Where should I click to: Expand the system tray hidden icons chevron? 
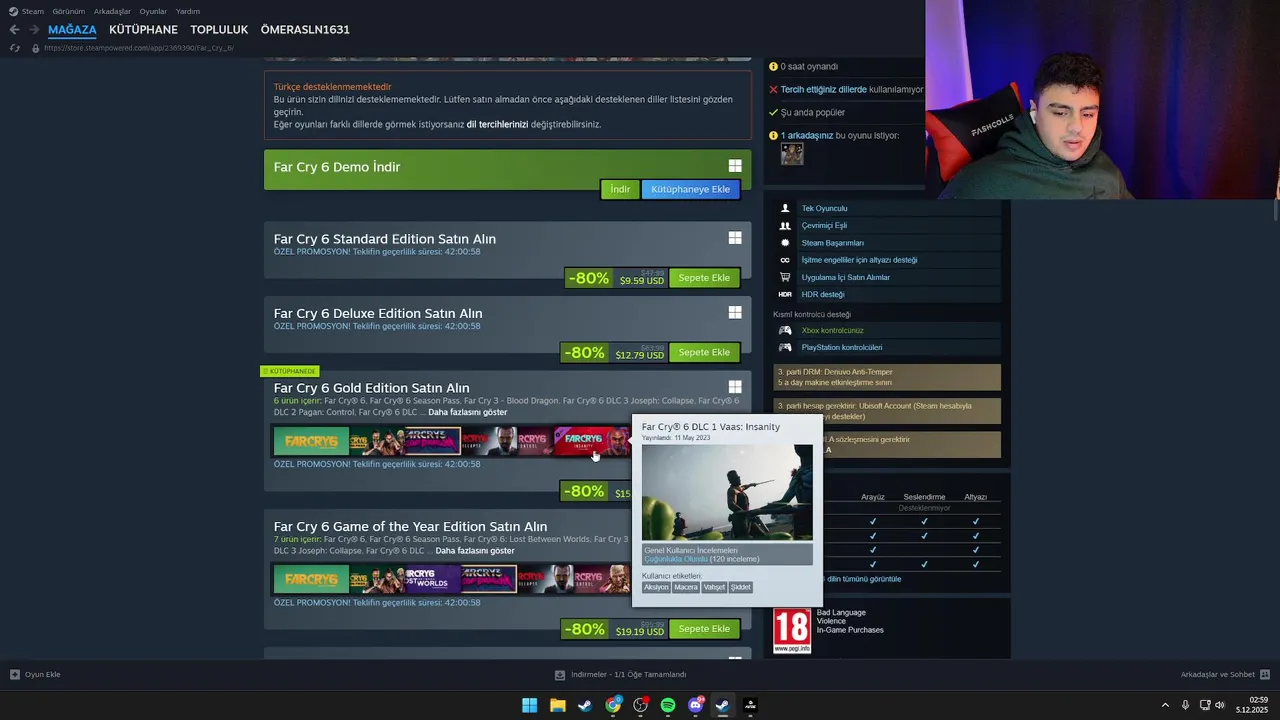click(1165, 705)
